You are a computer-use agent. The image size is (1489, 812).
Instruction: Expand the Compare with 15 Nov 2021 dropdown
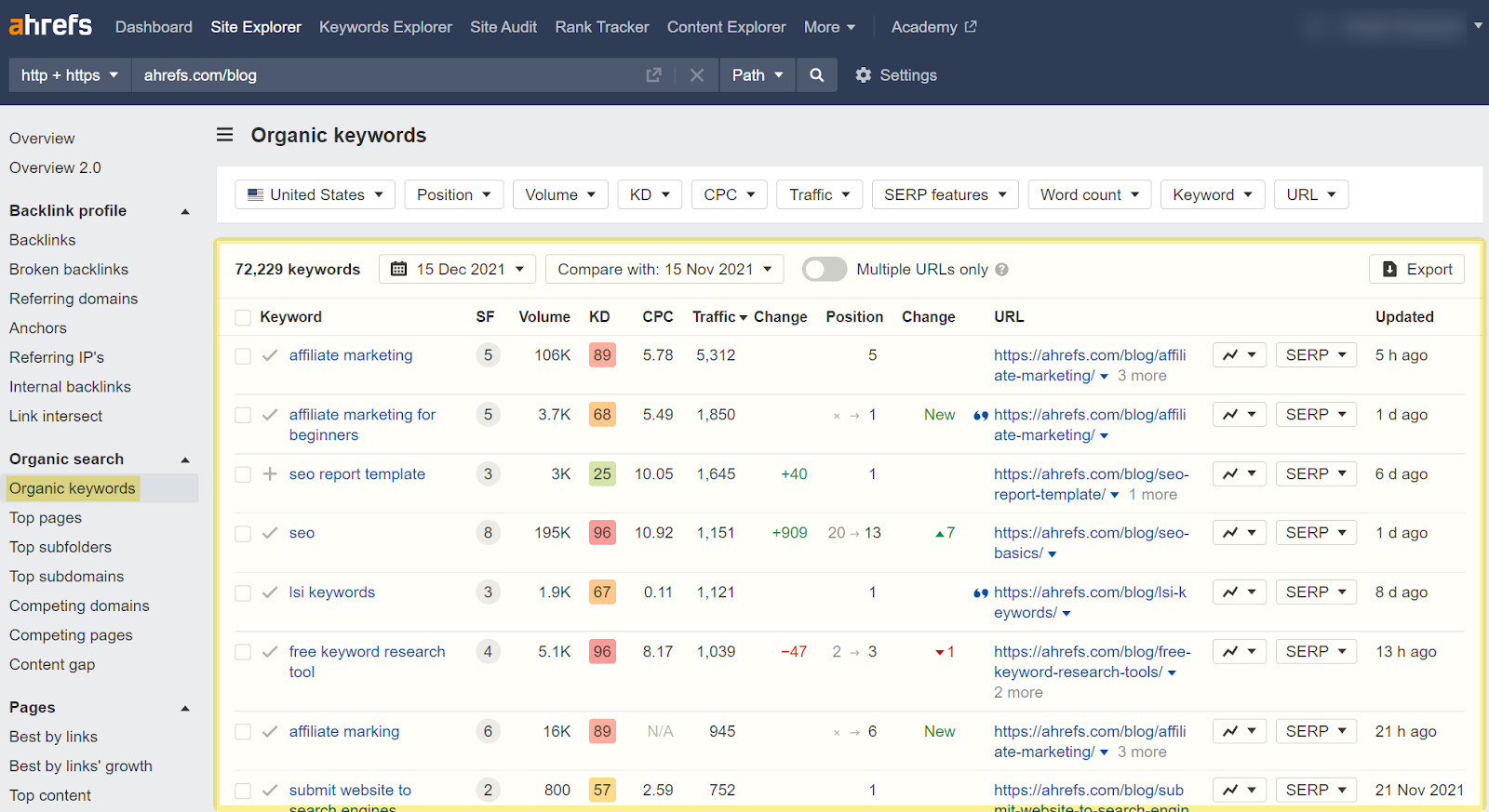point(664,270)
